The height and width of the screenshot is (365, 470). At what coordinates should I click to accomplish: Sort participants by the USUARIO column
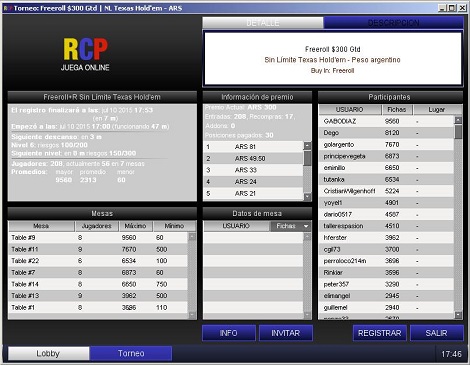tap(350, 110)
